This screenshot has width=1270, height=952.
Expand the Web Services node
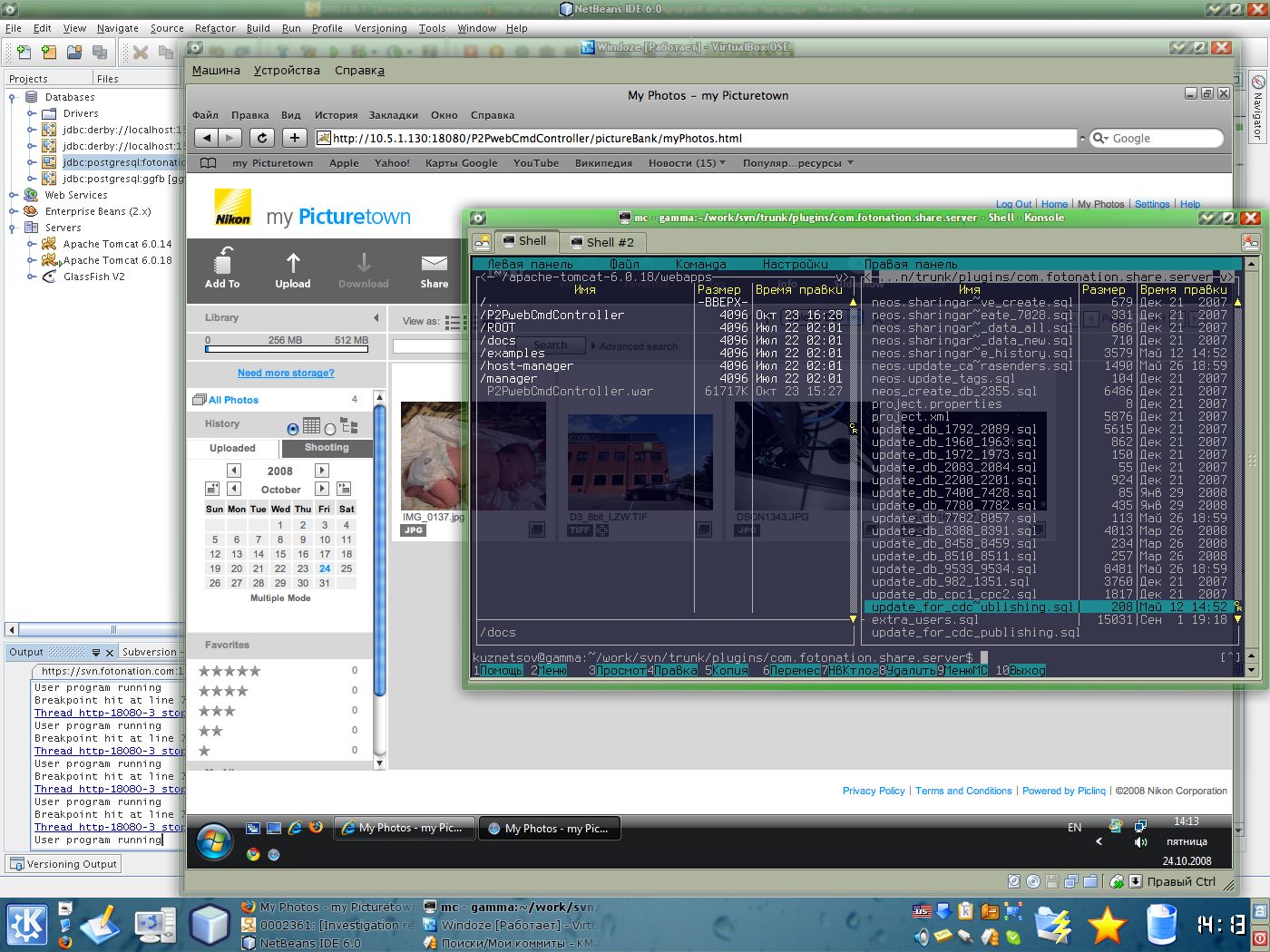click(x=13, y=195)
